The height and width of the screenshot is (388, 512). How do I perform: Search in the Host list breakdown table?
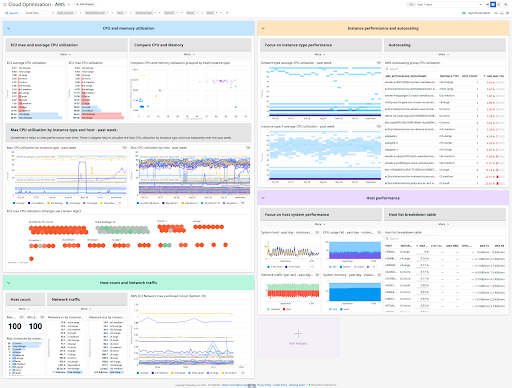point(411,239)
